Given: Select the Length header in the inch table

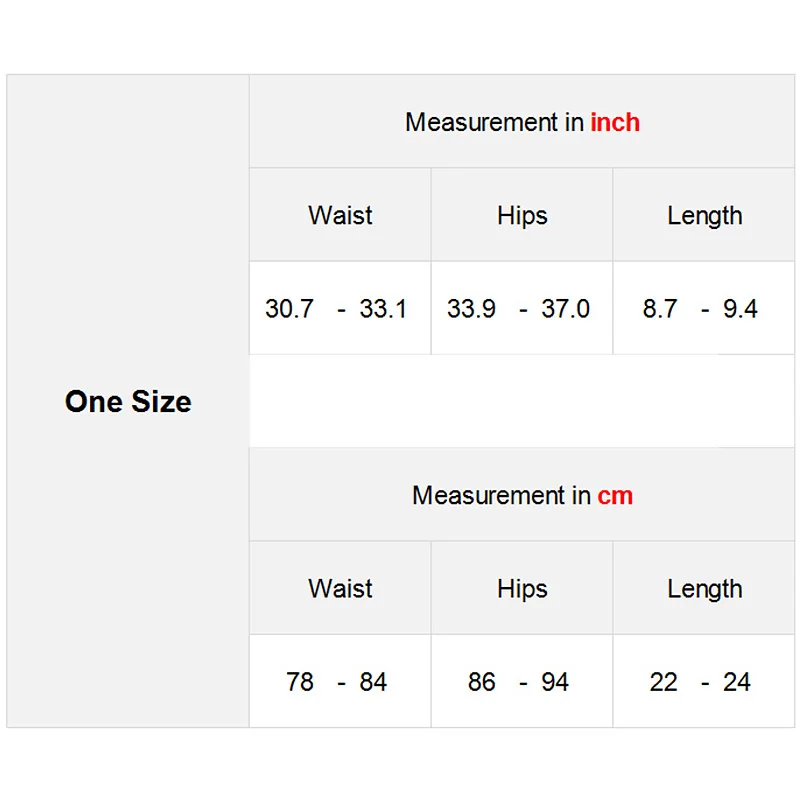Looking at the screenshot, I should point(705,216).
